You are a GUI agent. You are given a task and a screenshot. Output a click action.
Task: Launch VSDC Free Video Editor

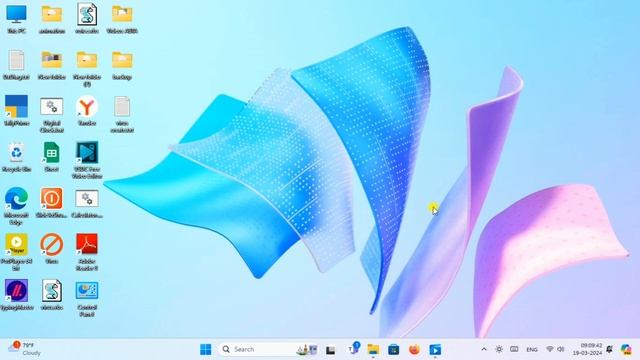(87, 160)
